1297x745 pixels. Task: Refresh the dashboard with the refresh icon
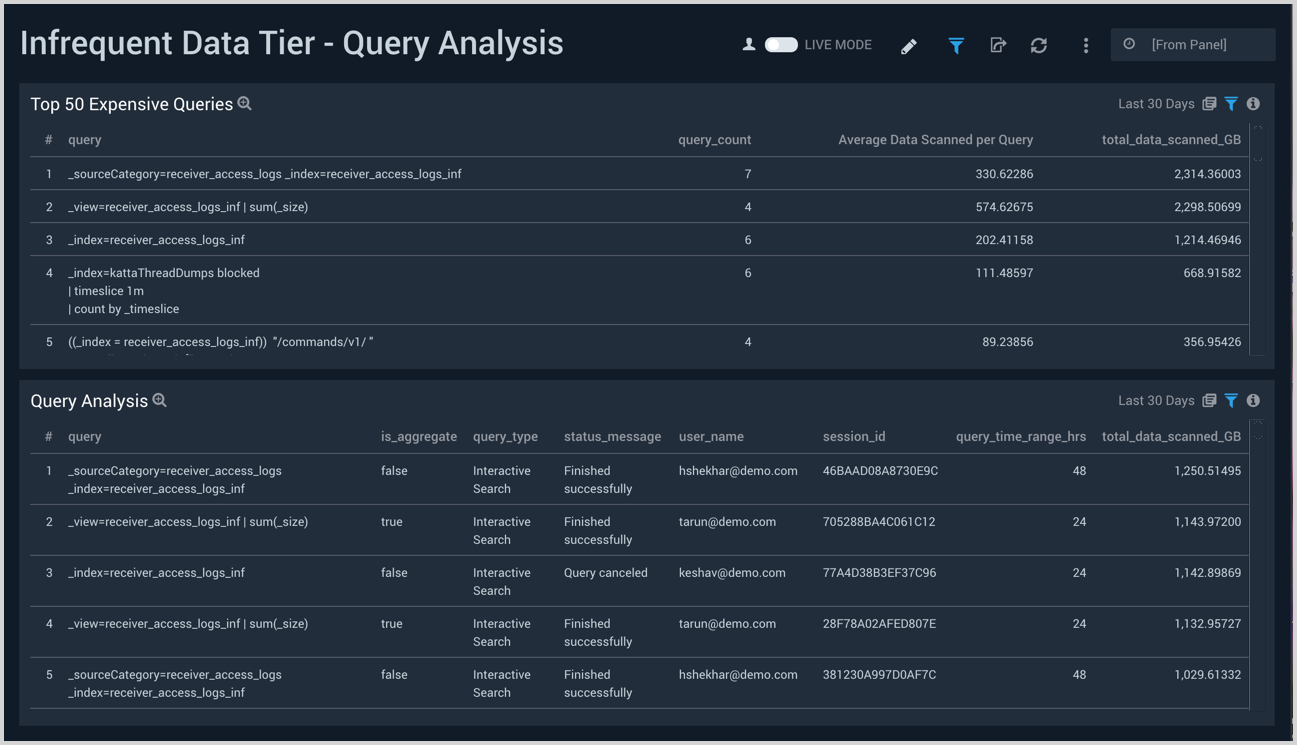pos(1039,45)
